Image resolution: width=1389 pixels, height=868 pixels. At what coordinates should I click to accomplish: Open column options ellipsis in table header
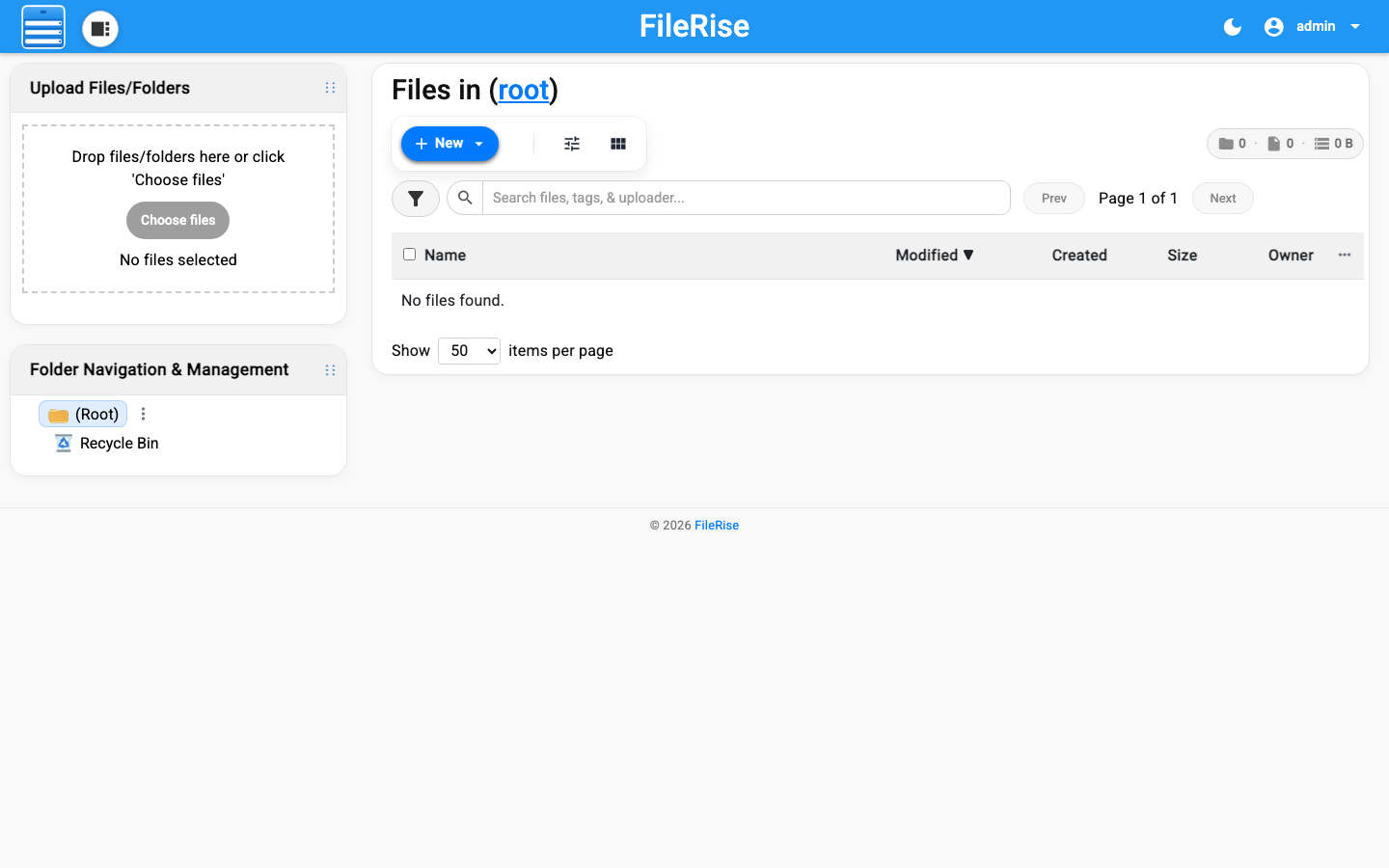pyautogui.click(x=1345, y=255)
